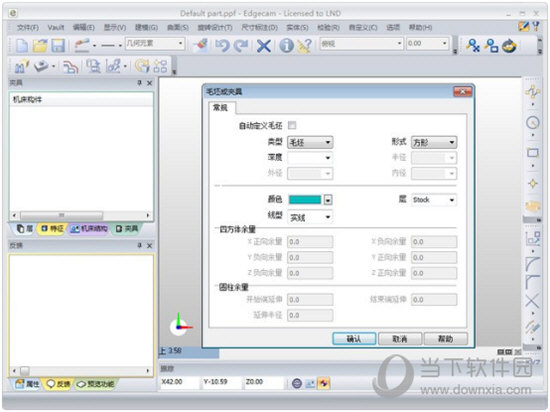Click the blue squares hierarchy icon in second toolbar
Screen dimensions: 550x412
[x=160, y=66]
